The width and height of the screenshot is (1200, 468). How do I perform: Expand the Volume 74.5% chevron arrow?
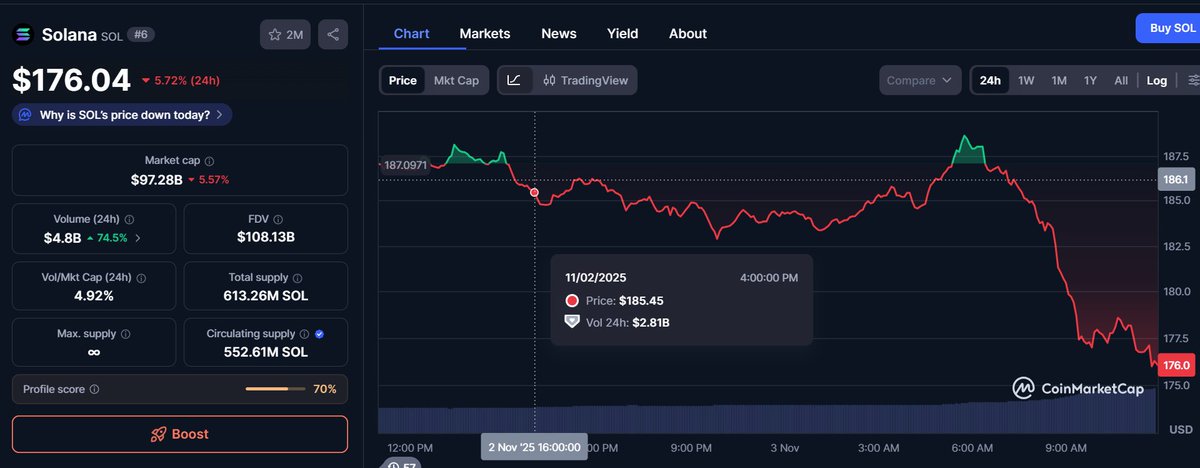[138, 238]
